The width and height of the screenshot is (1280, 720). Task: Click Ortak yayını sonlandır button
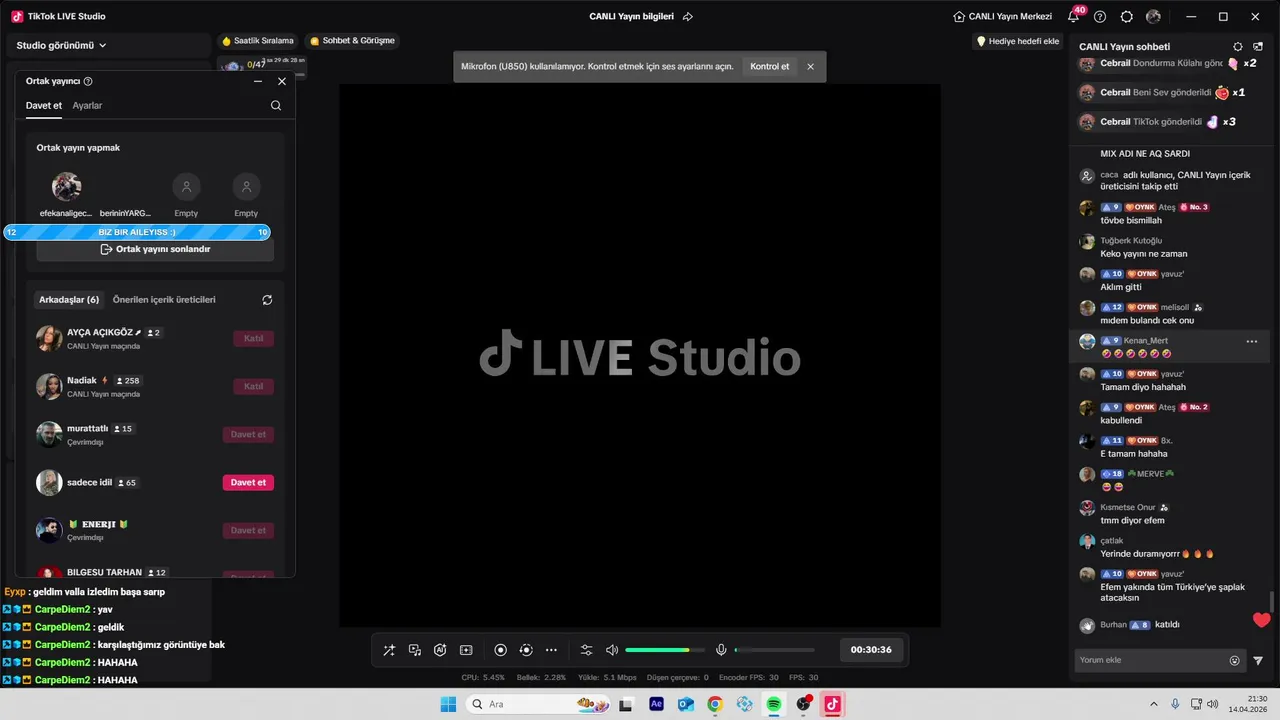pyautogui.click(x=155, y=250)
